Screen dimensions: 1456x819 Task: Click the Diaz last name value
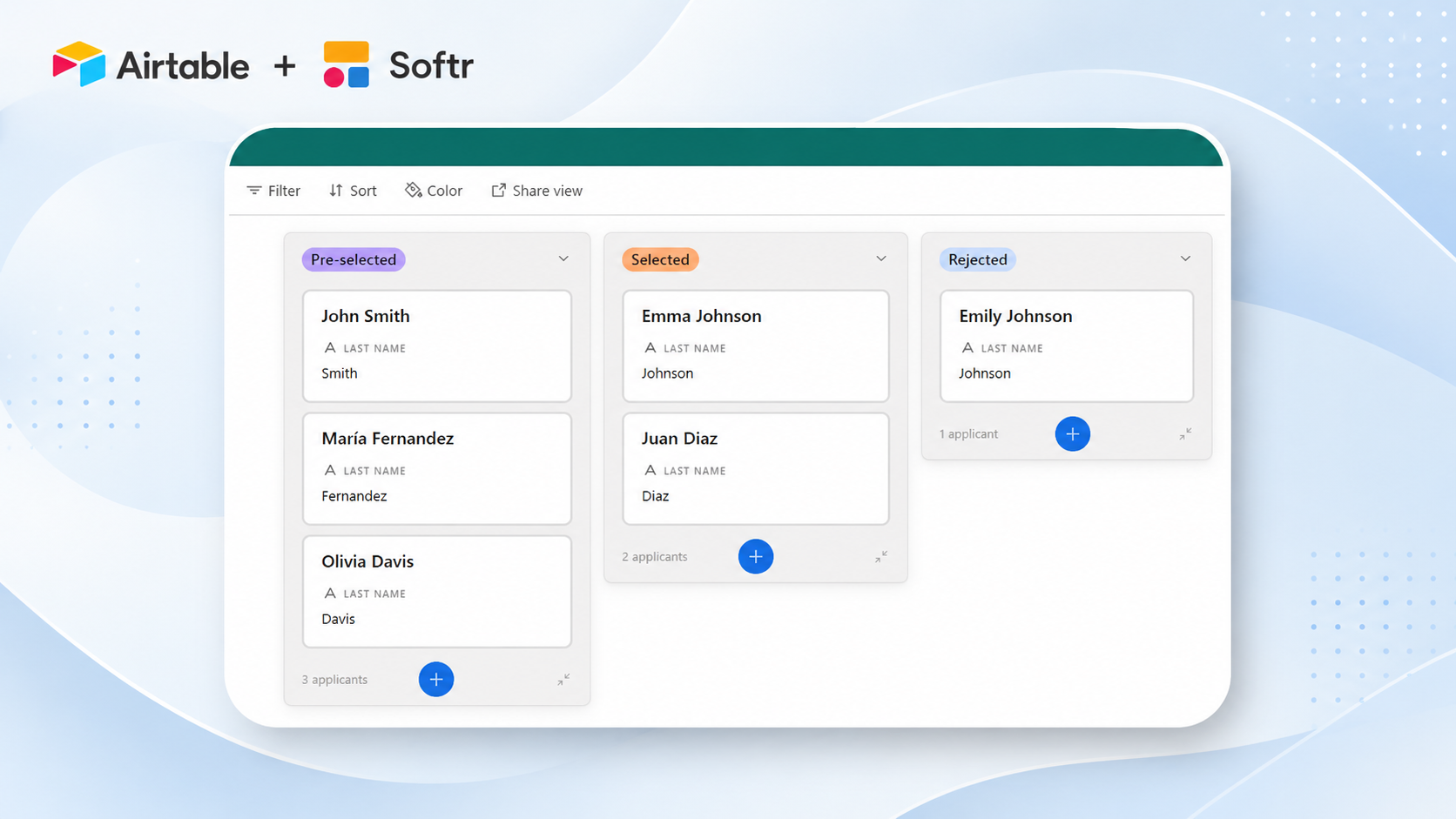(655, 496)
